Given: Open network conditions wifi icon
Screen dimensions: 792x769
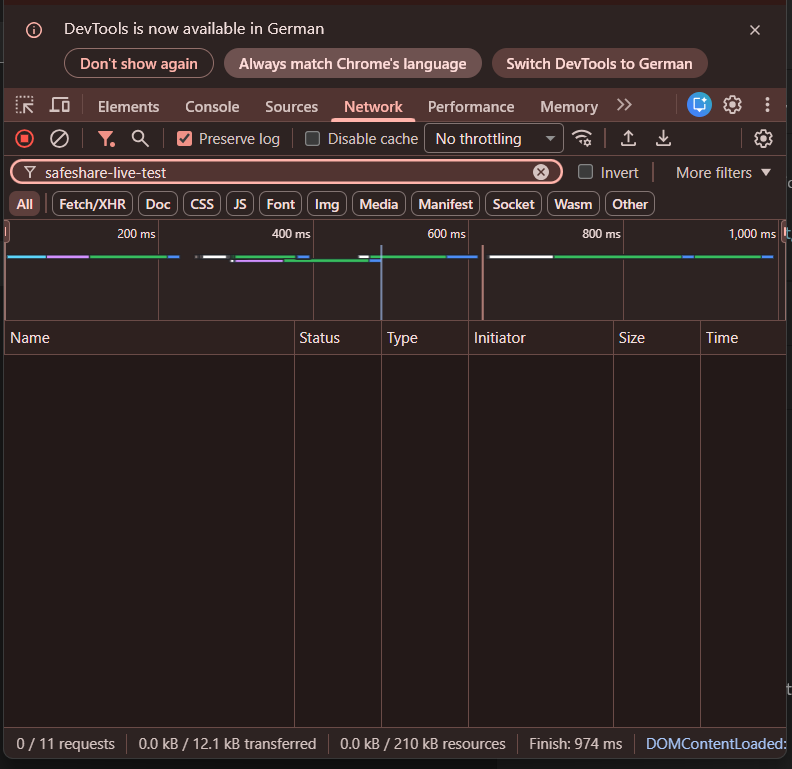Looking at the screenshot, I should tap(582, 138).
